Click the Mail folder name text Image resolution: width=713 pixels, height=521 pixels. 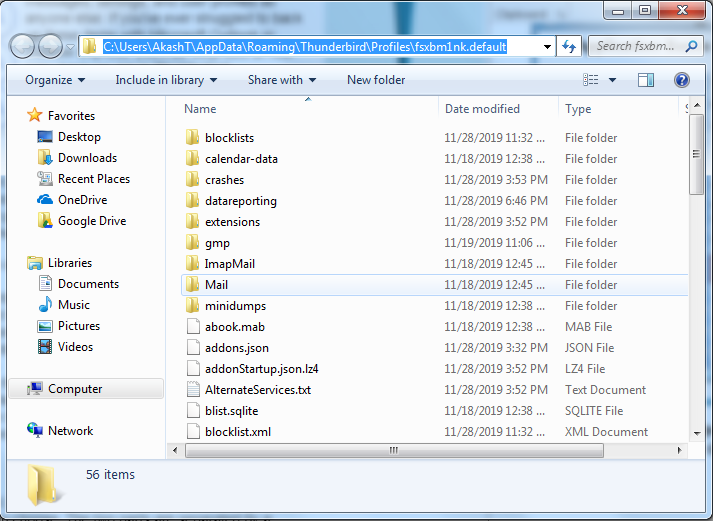(x=216, y=285)
